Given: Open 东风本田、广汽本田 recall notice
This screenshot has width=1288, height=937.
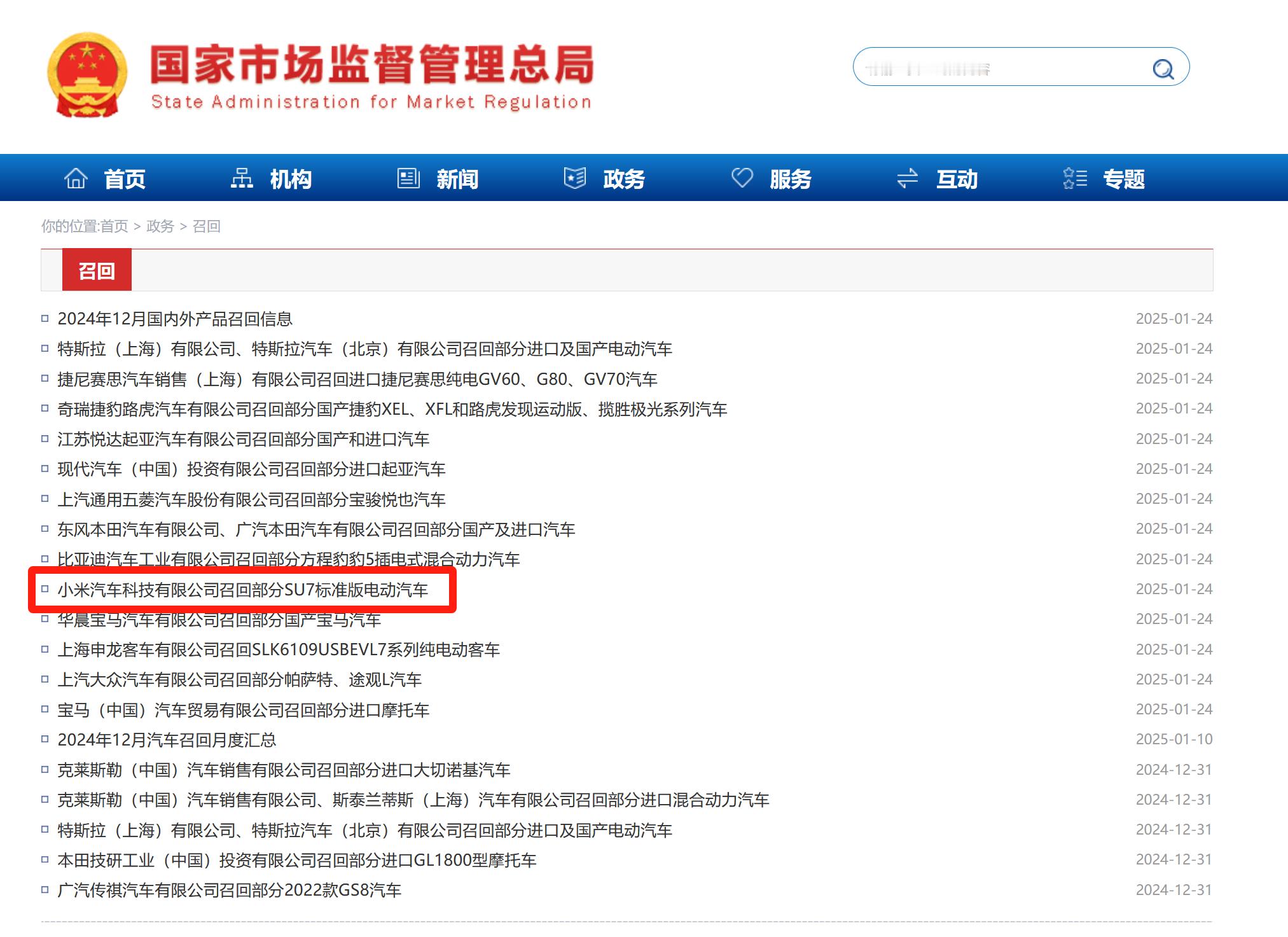Looking at the screenshot, I should pyautogui.click(x=316, y=529).
